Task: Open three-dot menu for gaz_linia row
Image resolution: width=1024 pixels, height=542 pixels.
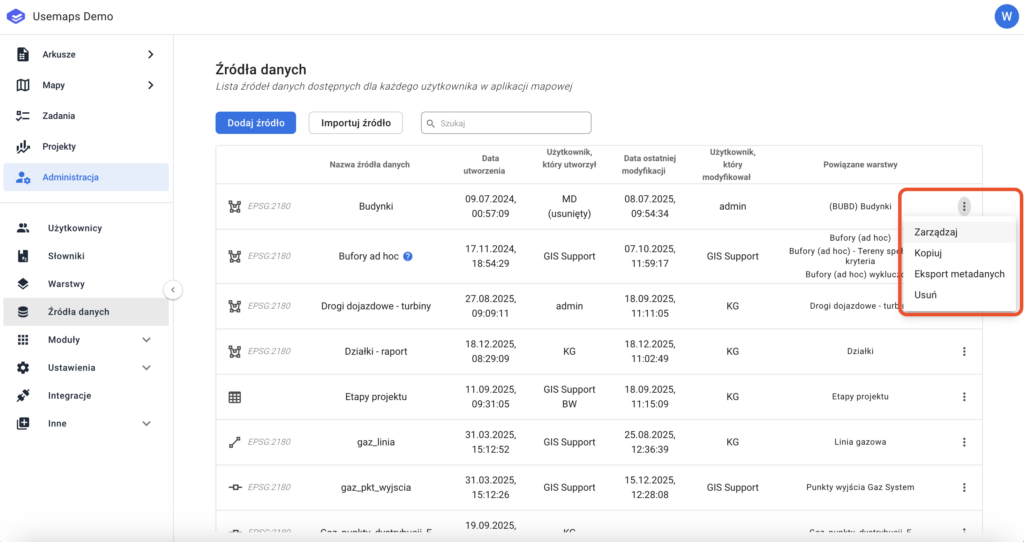Action: coord(964,442)
